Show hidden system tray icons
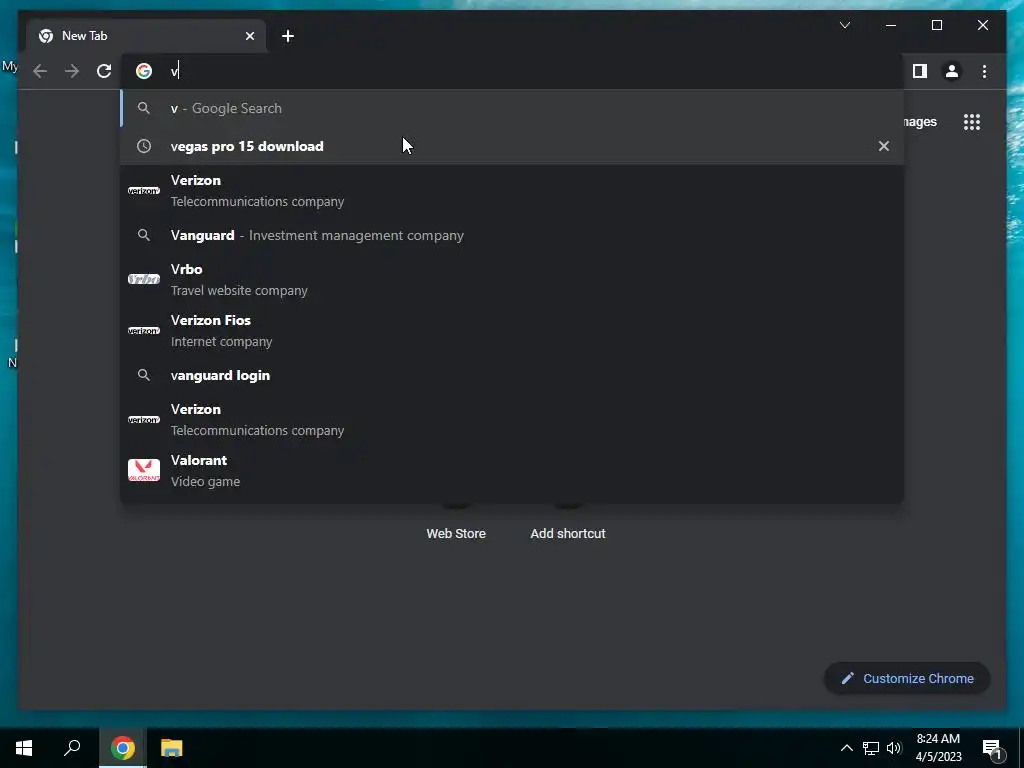Image resolution: width=1024 pixels, height=768 pixels. point(846,748)
